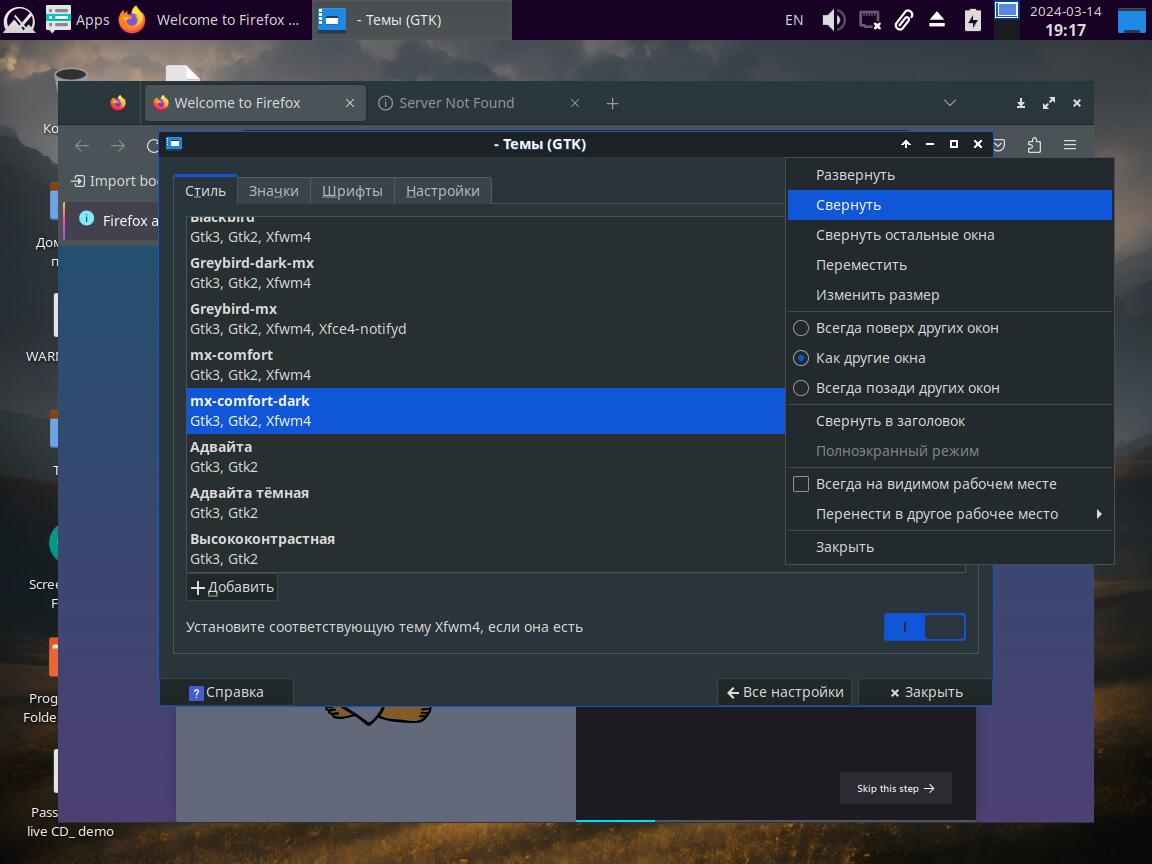Switch to the Стиль tab
Viewport: 1152px width, 864px height.
205,190
